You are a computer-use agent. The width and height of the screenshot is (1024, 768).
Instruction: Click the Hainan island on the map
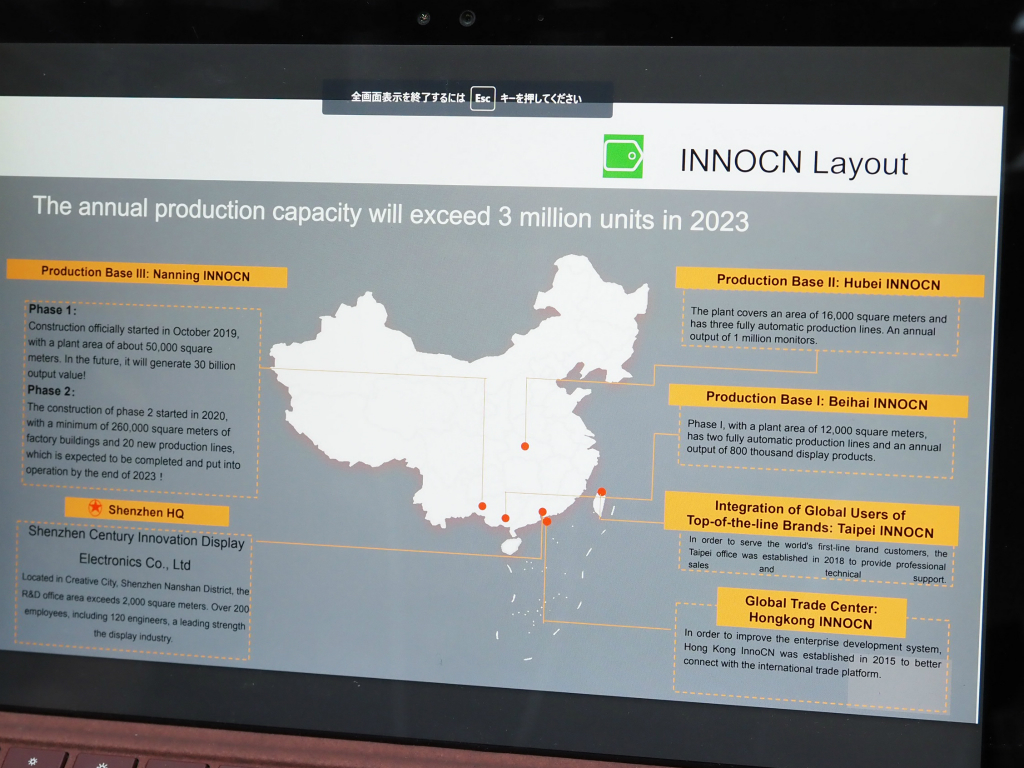(513, 545)
